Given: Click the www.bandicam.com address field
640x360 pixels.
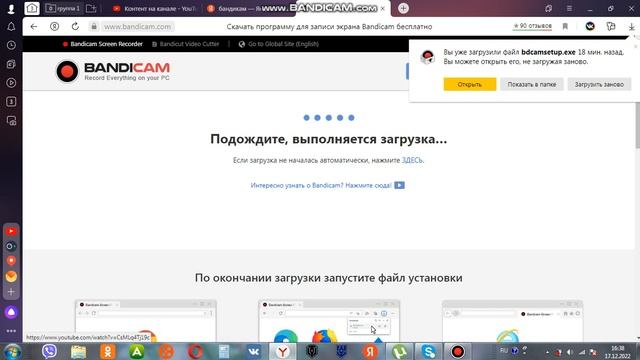Looking at the screenshot, I should point(137,27).
